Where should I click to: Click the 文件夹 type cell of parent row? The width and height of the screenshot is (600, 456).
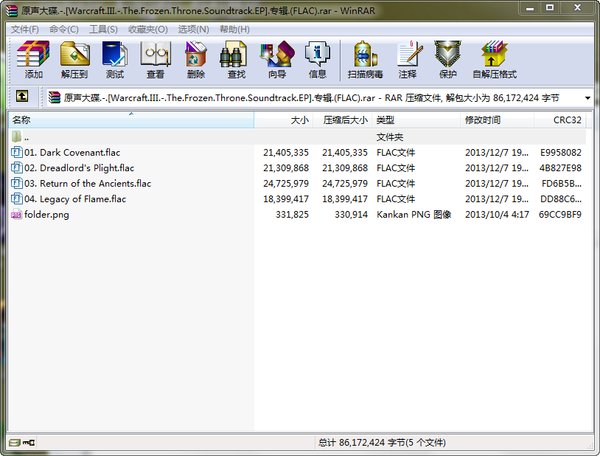click(x=390, y=137)
